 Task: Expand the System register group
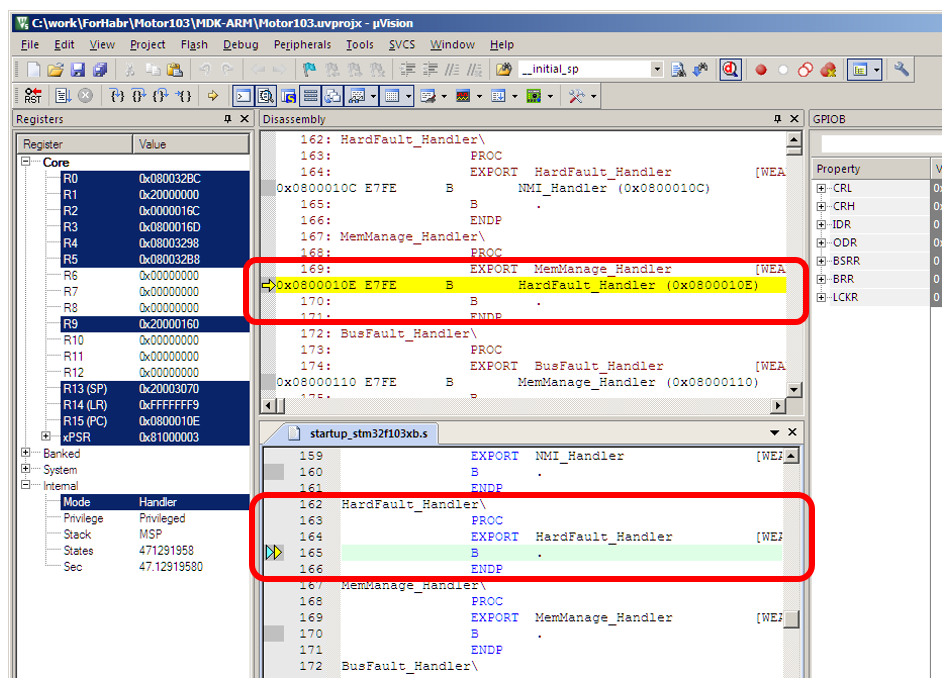(25, 469)
